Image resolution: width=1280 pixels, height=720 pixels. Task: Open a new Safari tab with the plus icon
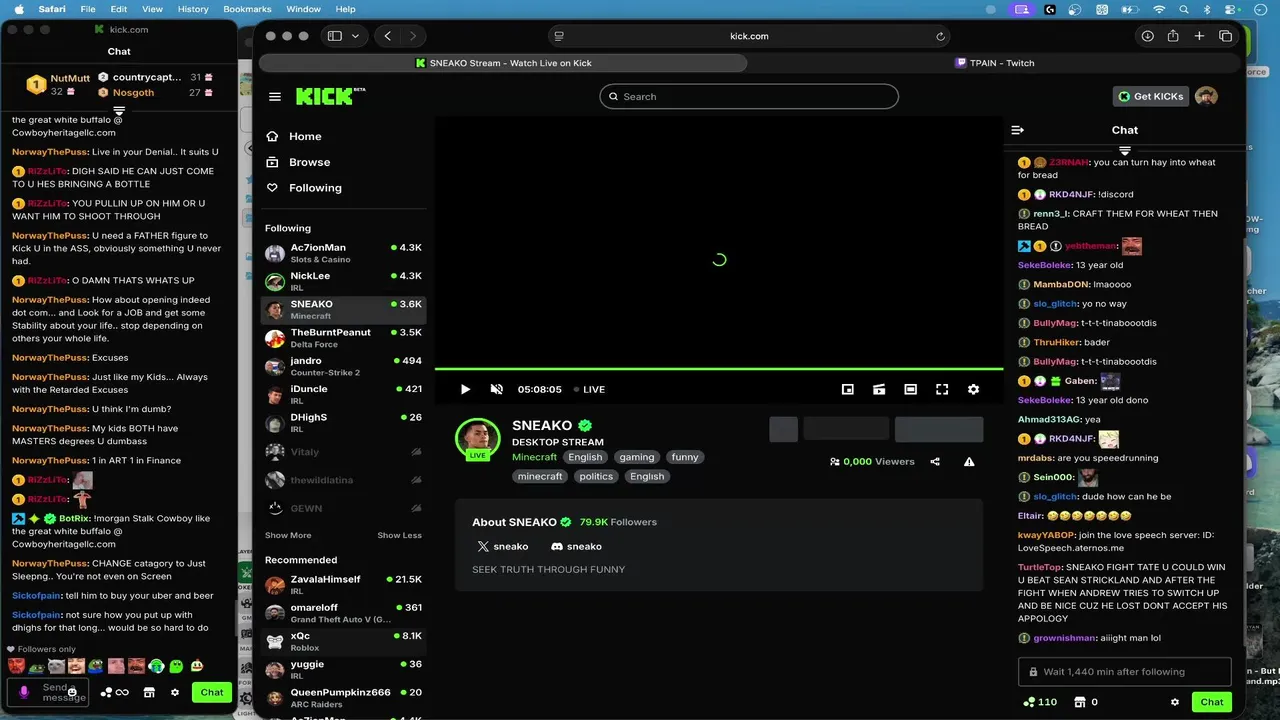click(1199, 36)
